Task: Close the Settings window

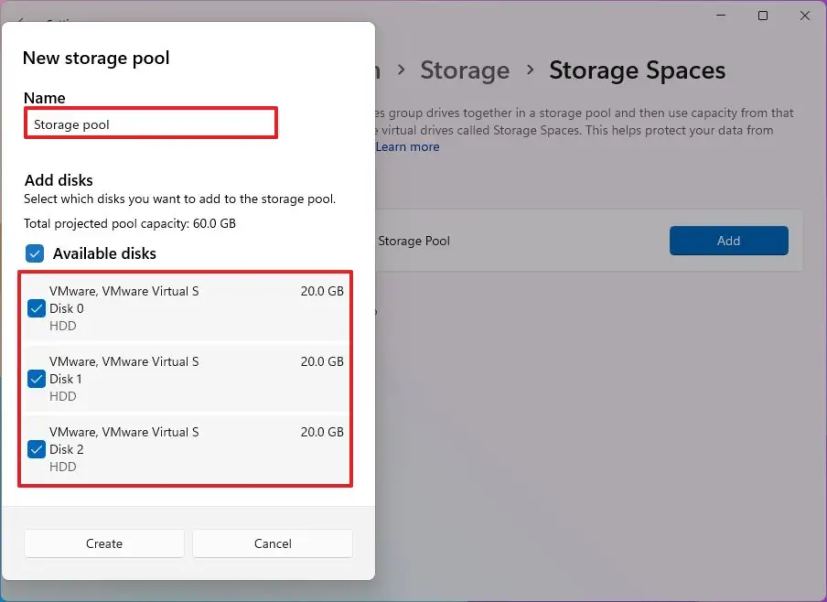Action: [x=805, y=16]
